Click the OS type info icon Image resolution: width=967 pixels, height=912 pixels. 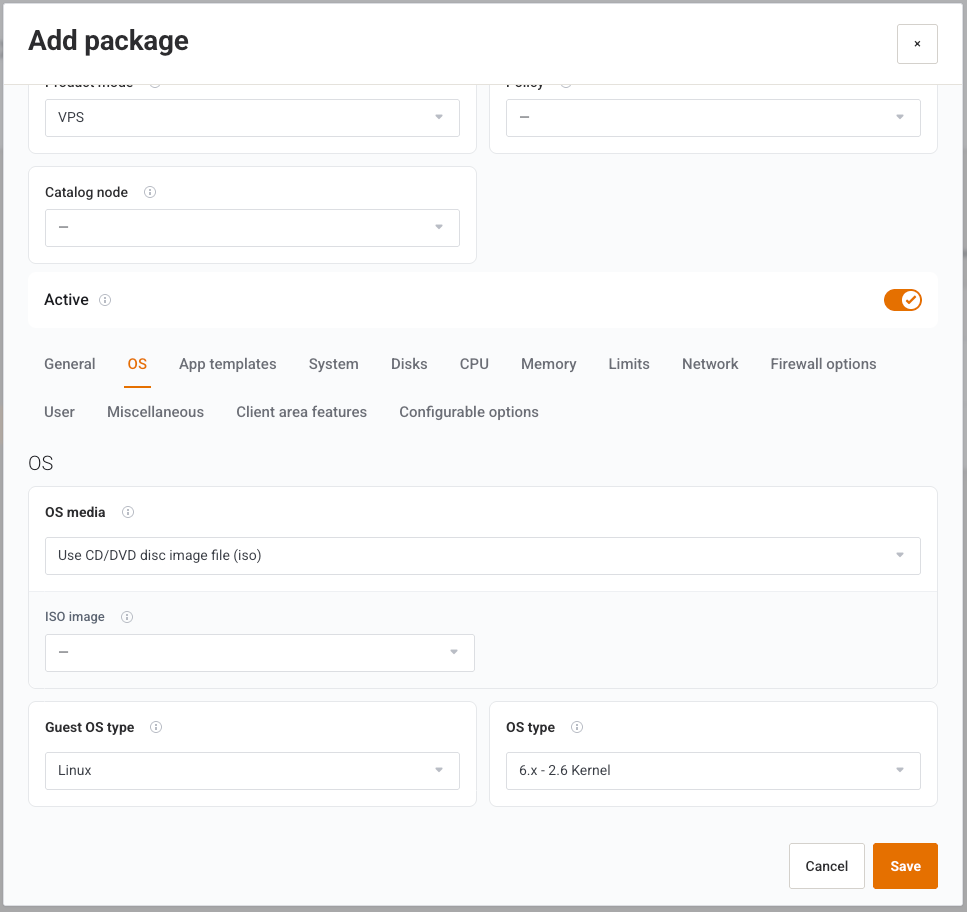click(x=577, y=728)
